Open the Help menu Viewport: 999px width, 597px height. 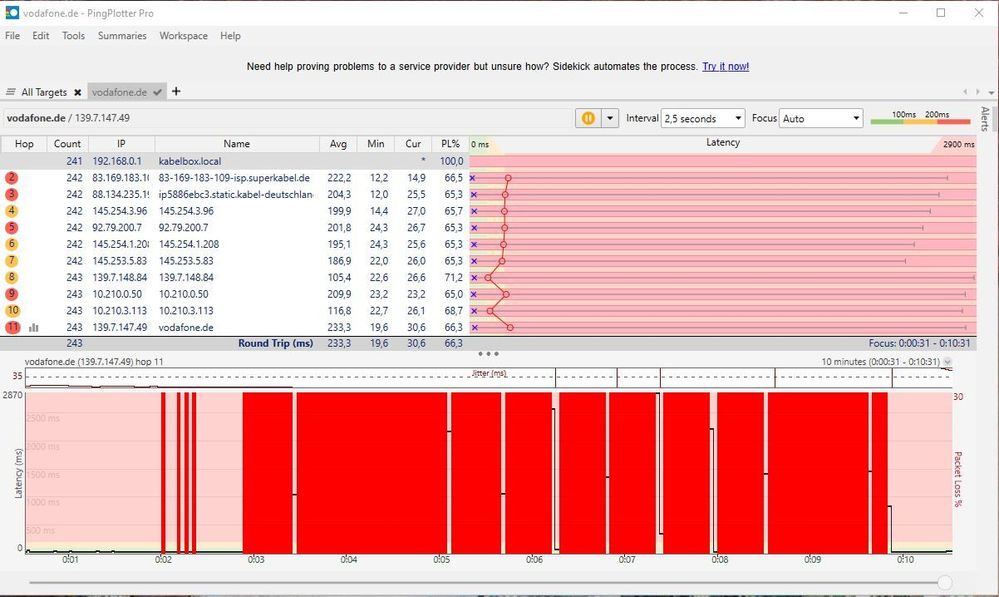click(x=231, y=36)
